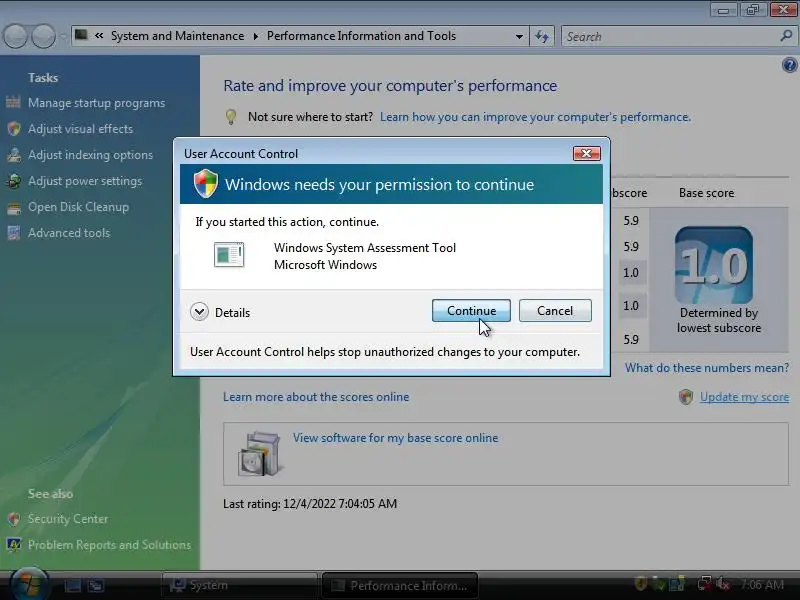Screen dimensions: 800x600
Task: Click the taskbar clock showing 7:06 AM
Action: pos(762,585)
